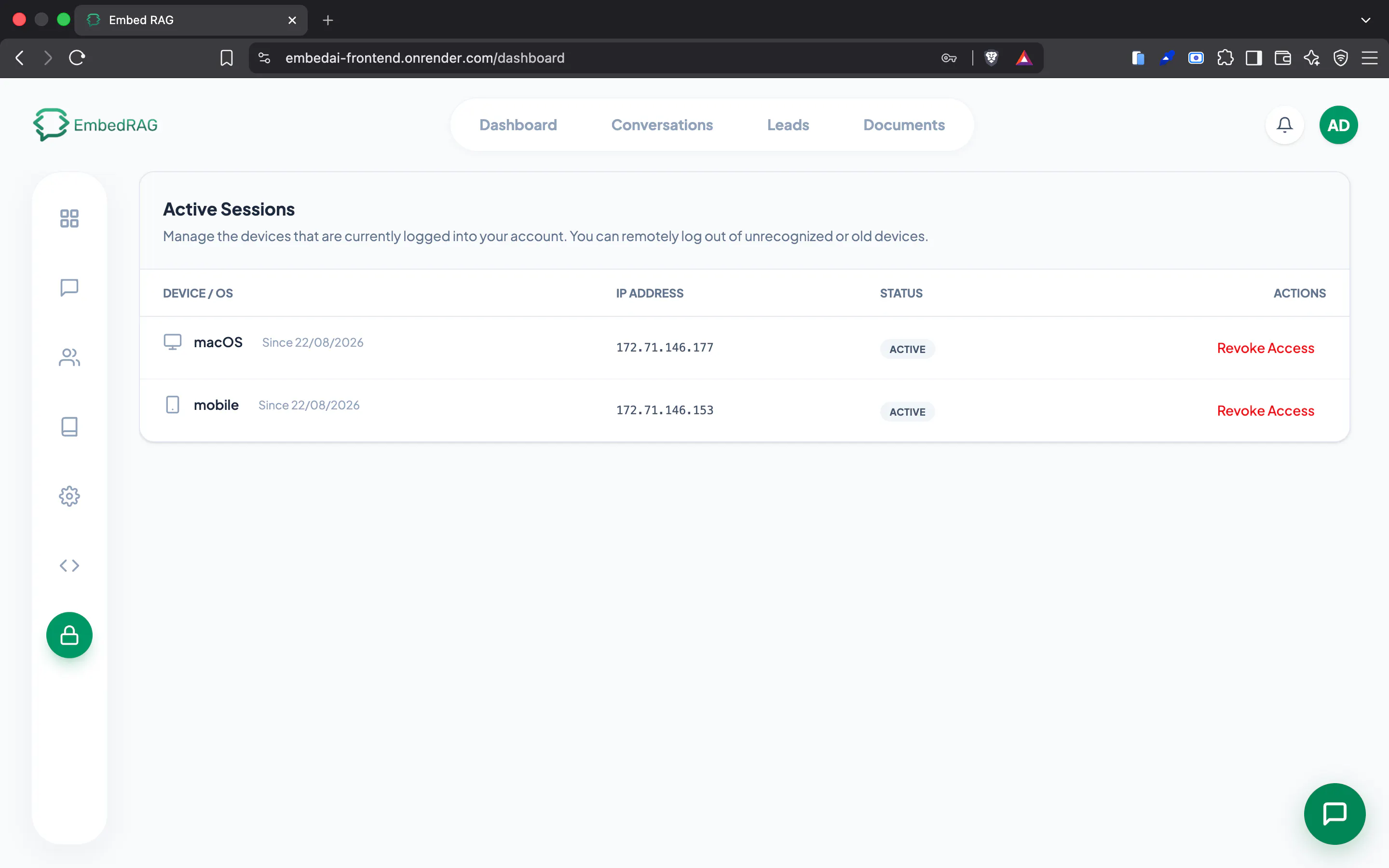
Task: Click IP address 172.71.146.153
Action: pyautogui.click(x=665, y=410)
